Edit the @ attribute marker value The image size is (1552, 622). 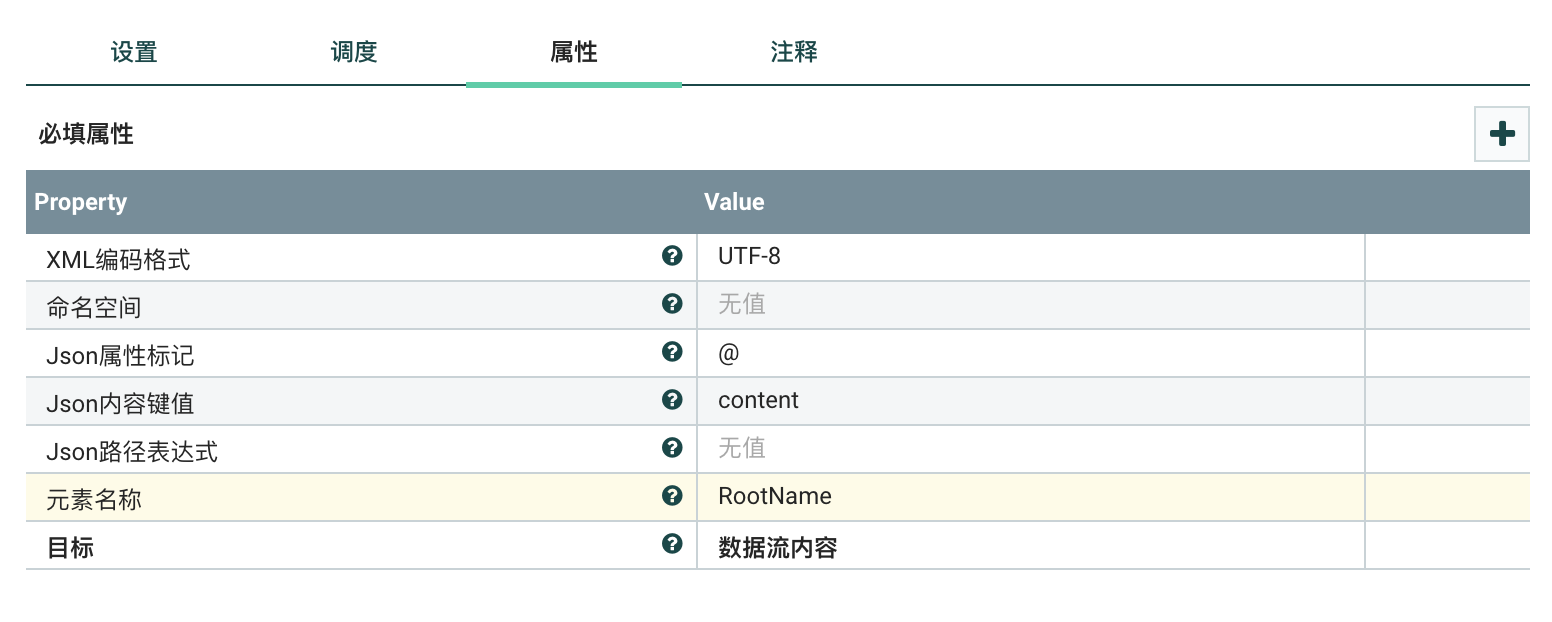click(1030, 353)
